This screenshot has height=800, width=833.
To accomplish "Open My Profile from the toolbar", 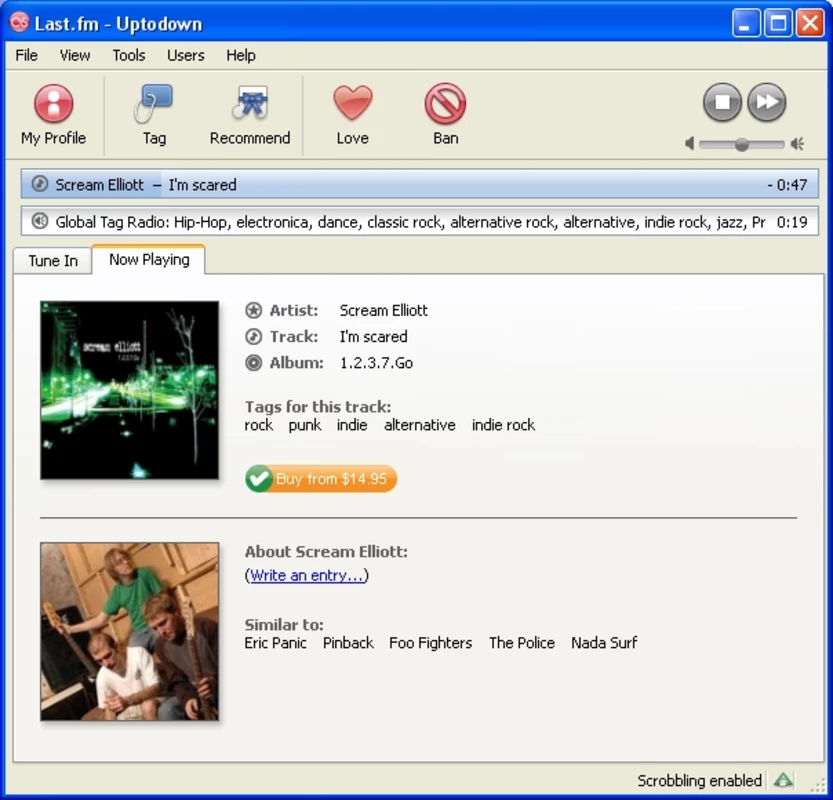I will pyautogui.click(x=53, y=115).
